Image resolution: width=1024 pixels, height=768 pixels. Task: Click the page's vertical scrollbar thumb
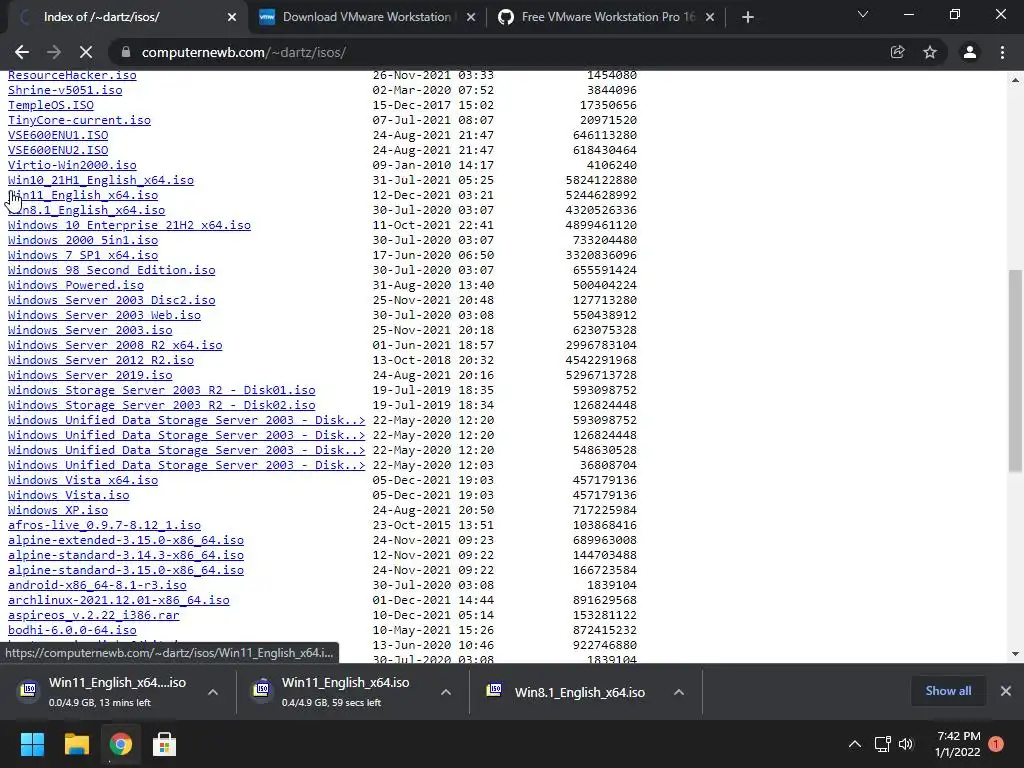click(x=1015, y=370)
